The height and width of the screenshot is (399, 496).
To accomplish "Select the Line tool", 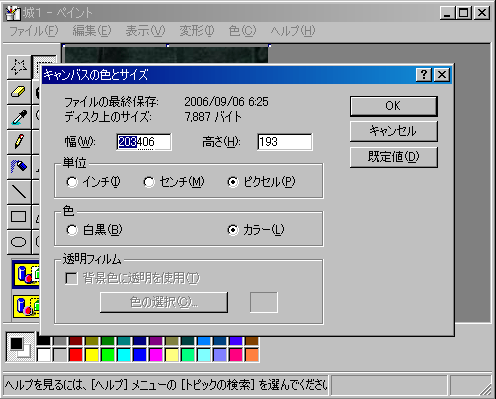I will click(19, 192).
